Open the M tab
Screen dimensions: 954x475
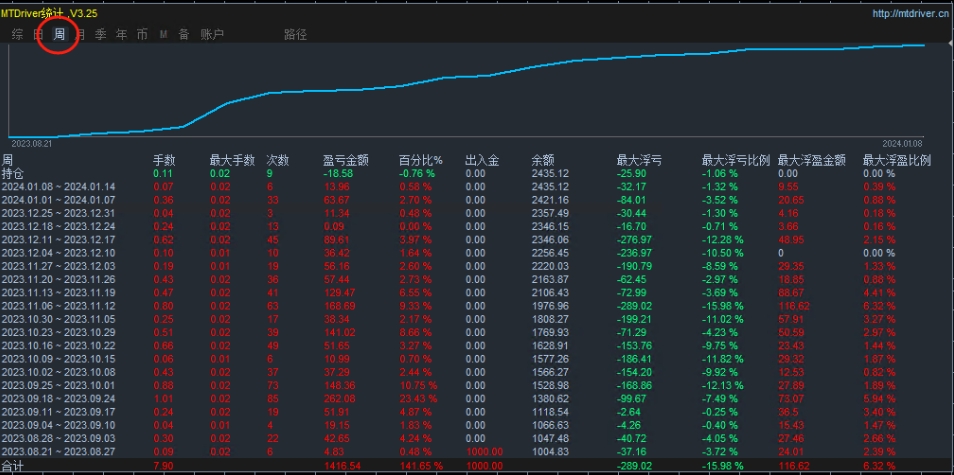click(163, 35)
